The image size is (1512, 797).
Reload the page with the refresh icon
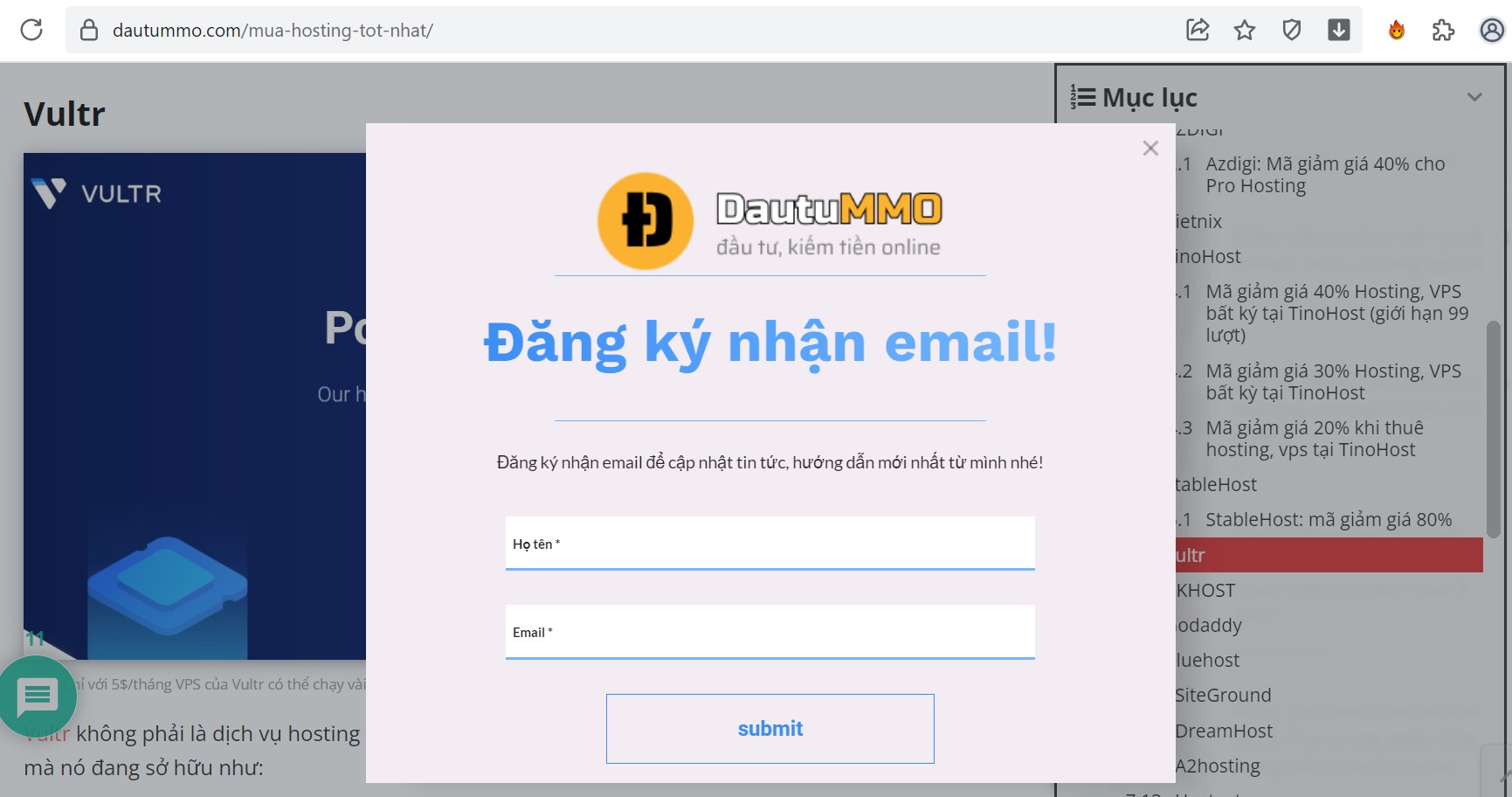point(31,30)
